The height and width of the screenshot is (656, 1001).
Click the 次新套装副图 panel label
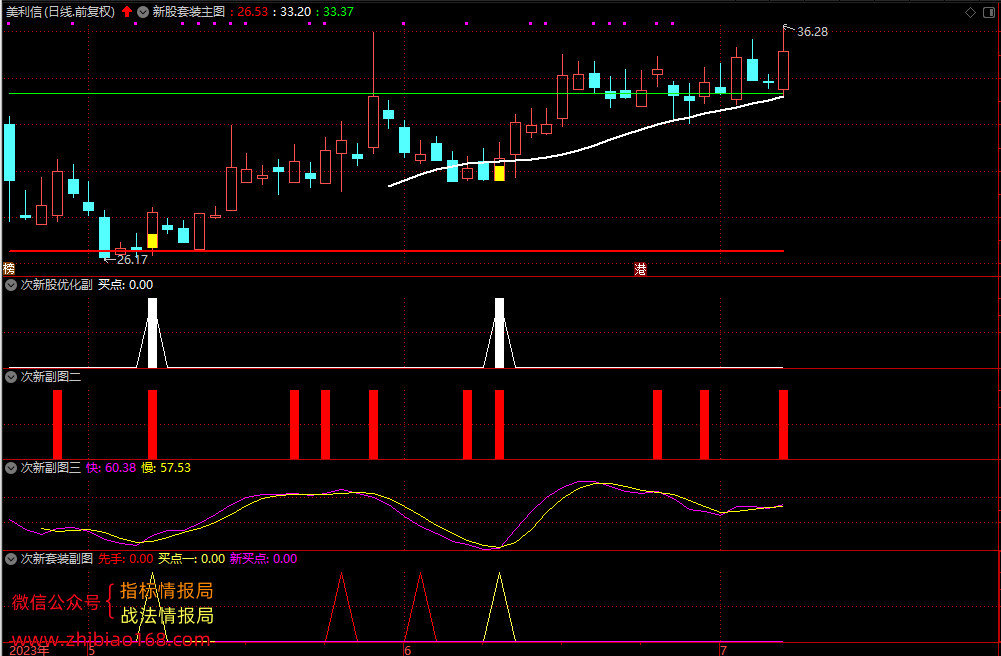[x=56, y=558]
